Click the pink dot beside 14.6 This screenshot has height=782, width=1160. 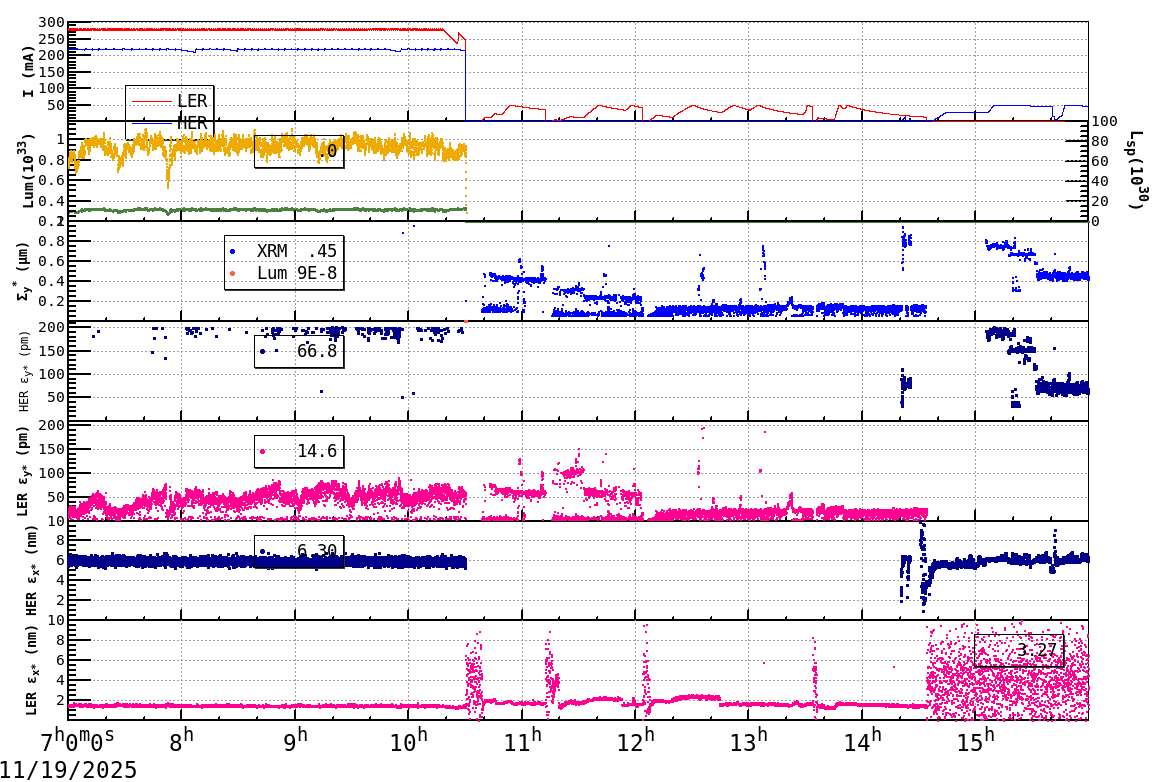262,451
